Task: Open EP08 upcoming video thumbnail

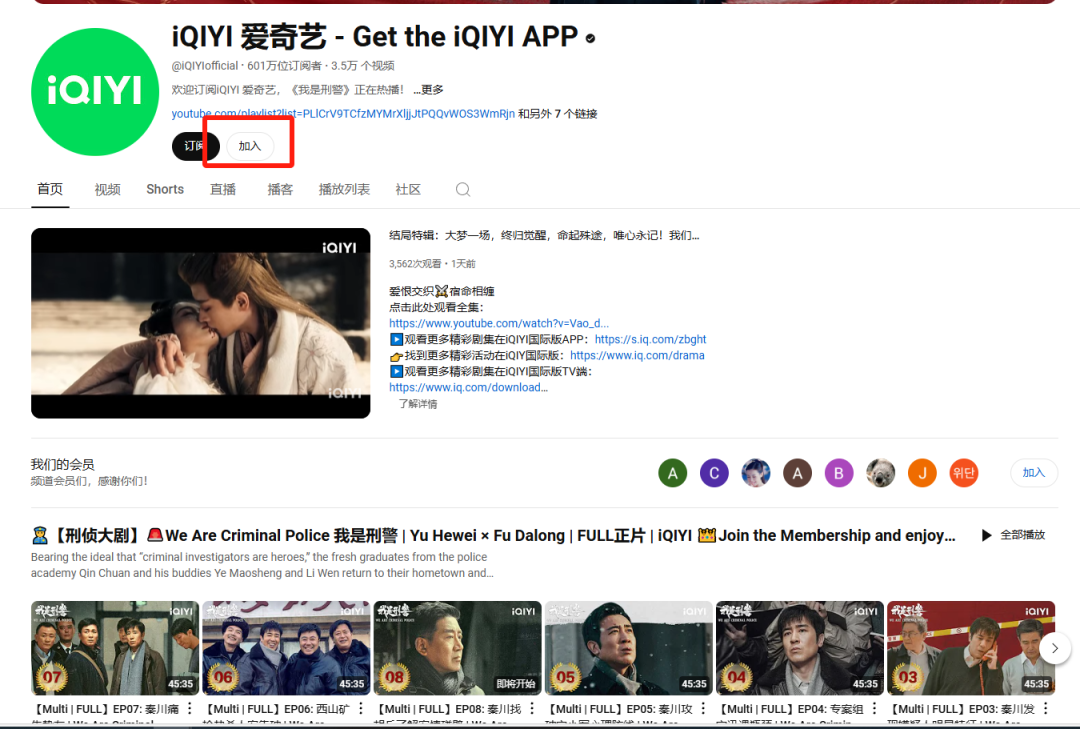Action: click(457, 648)
